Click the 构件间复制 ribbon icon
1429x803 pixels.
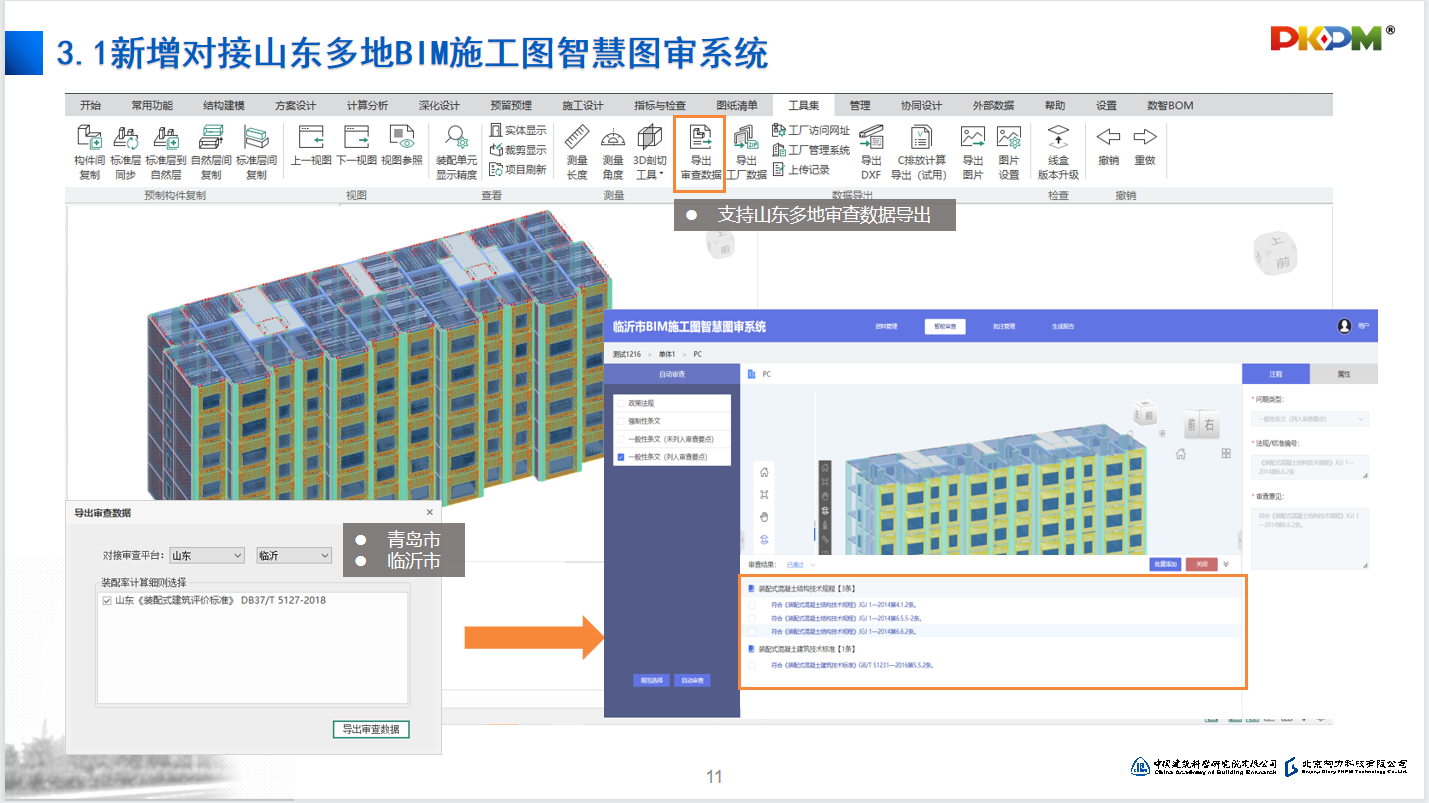89,152
